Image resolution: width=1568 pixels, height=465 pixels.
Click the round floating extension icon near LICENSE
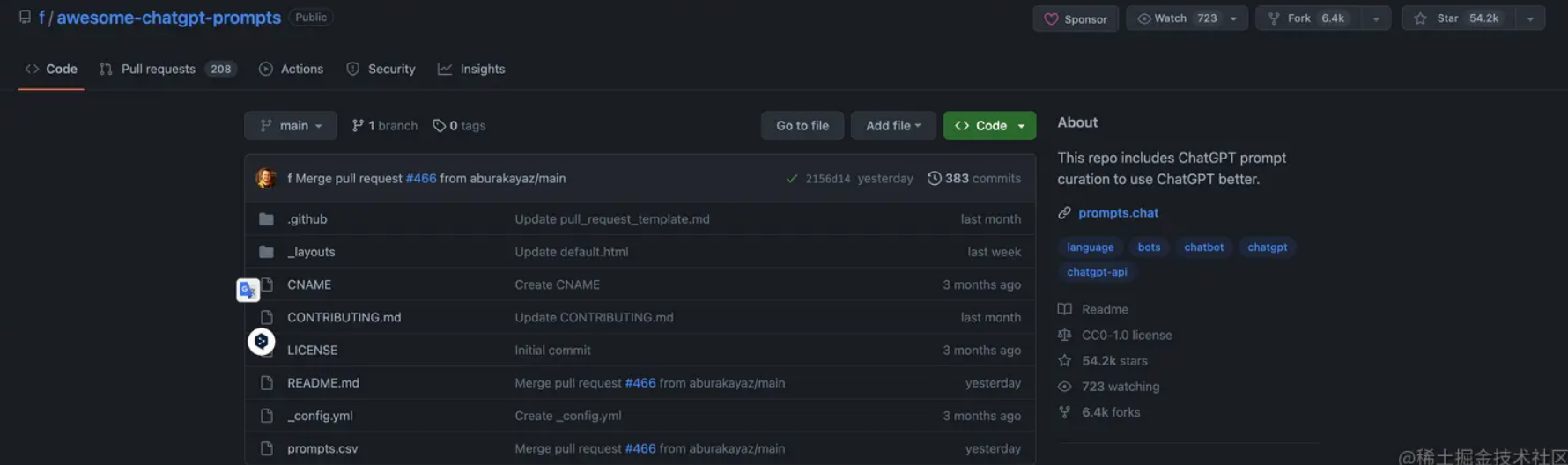point(261,342)
